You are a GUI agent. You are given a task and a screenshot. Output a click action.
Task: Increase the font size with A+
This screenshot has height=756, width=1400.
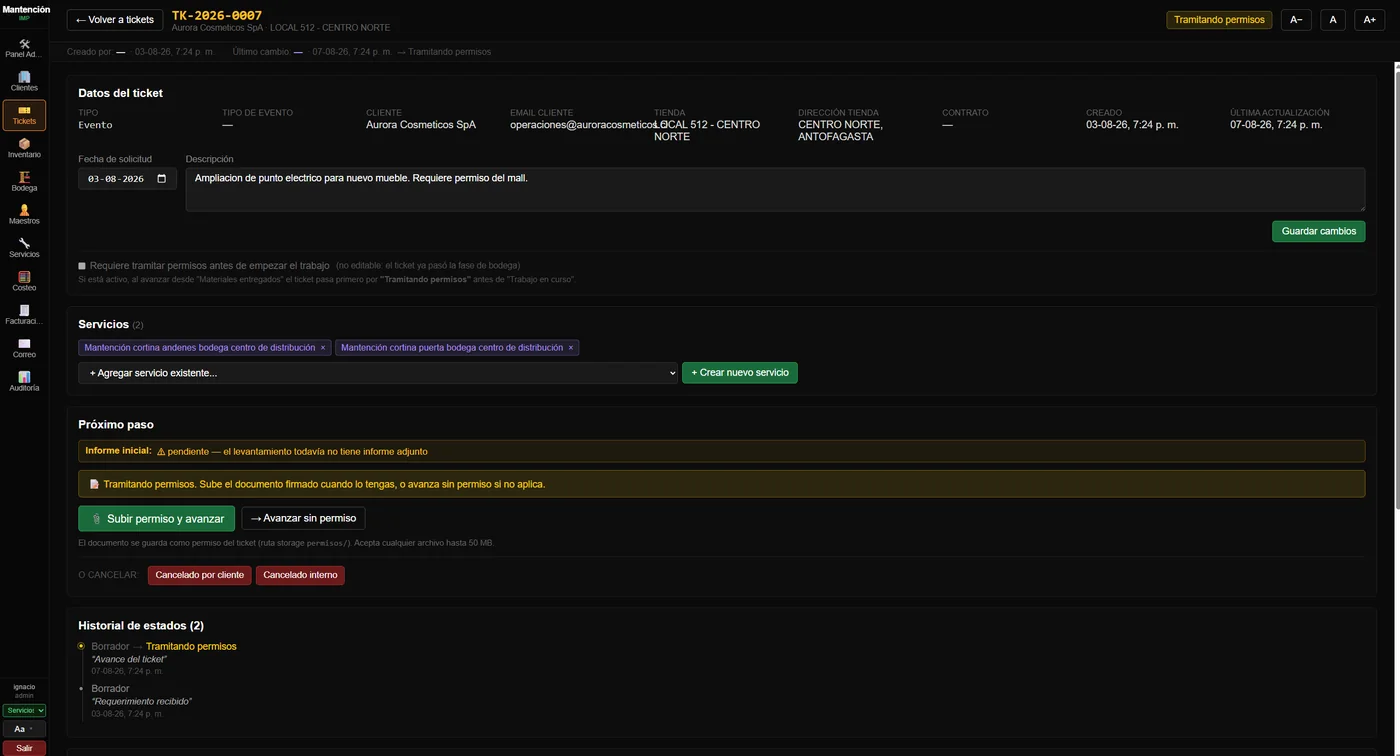[1370, 20]
